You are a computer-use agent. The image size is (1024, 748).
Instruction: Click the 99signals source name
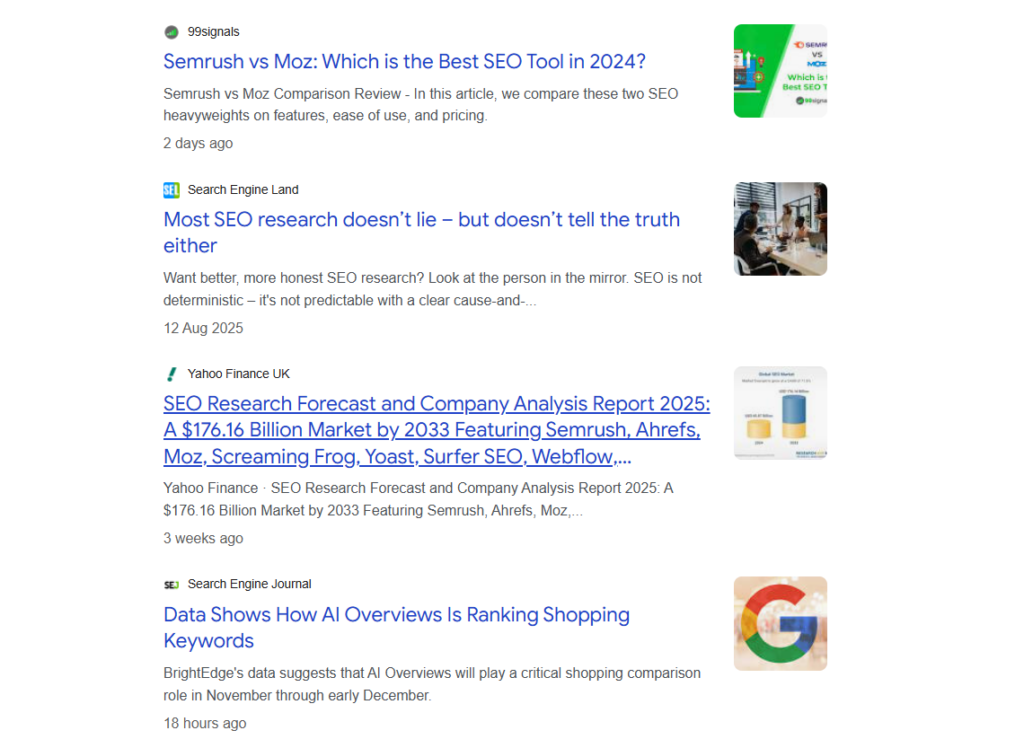[214, 32]
